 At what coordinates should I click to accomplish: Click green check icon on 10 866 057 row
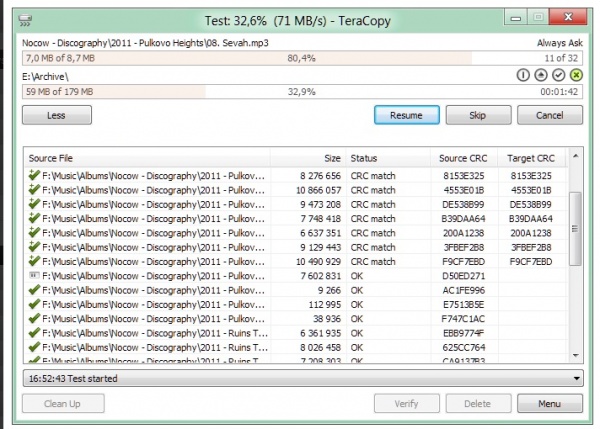click(x=34, y=189)
